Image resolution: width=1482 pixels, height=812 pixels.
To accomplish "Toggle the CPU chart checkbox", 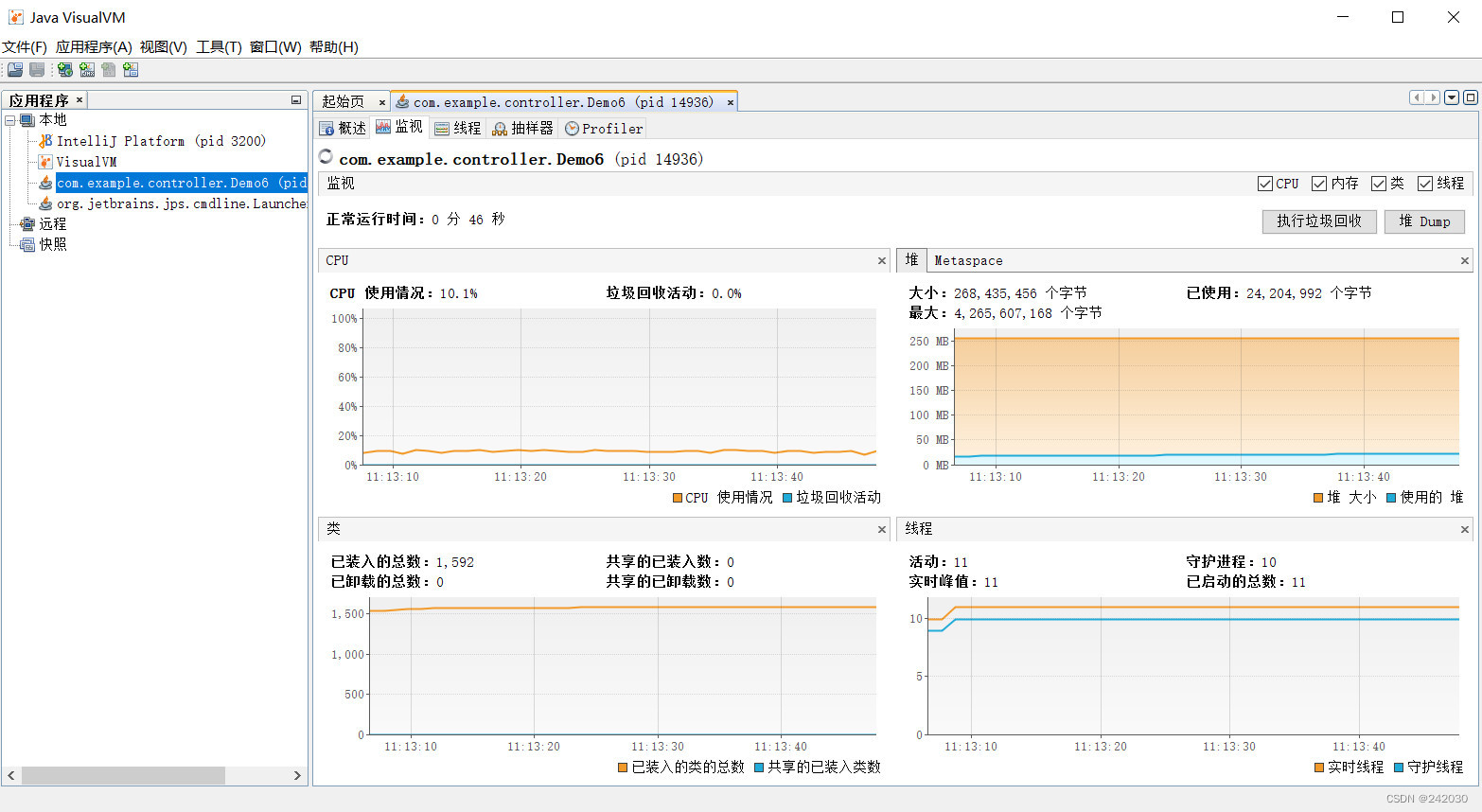I will [1264, 184].
